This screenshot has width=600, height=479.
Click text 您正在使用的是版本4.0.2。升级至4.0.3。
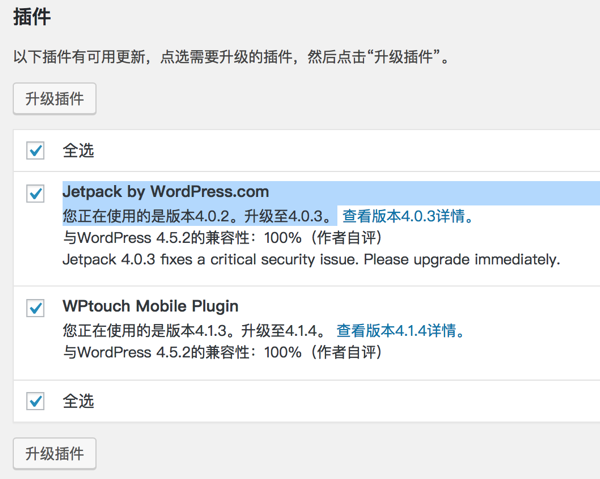point(198,216)
